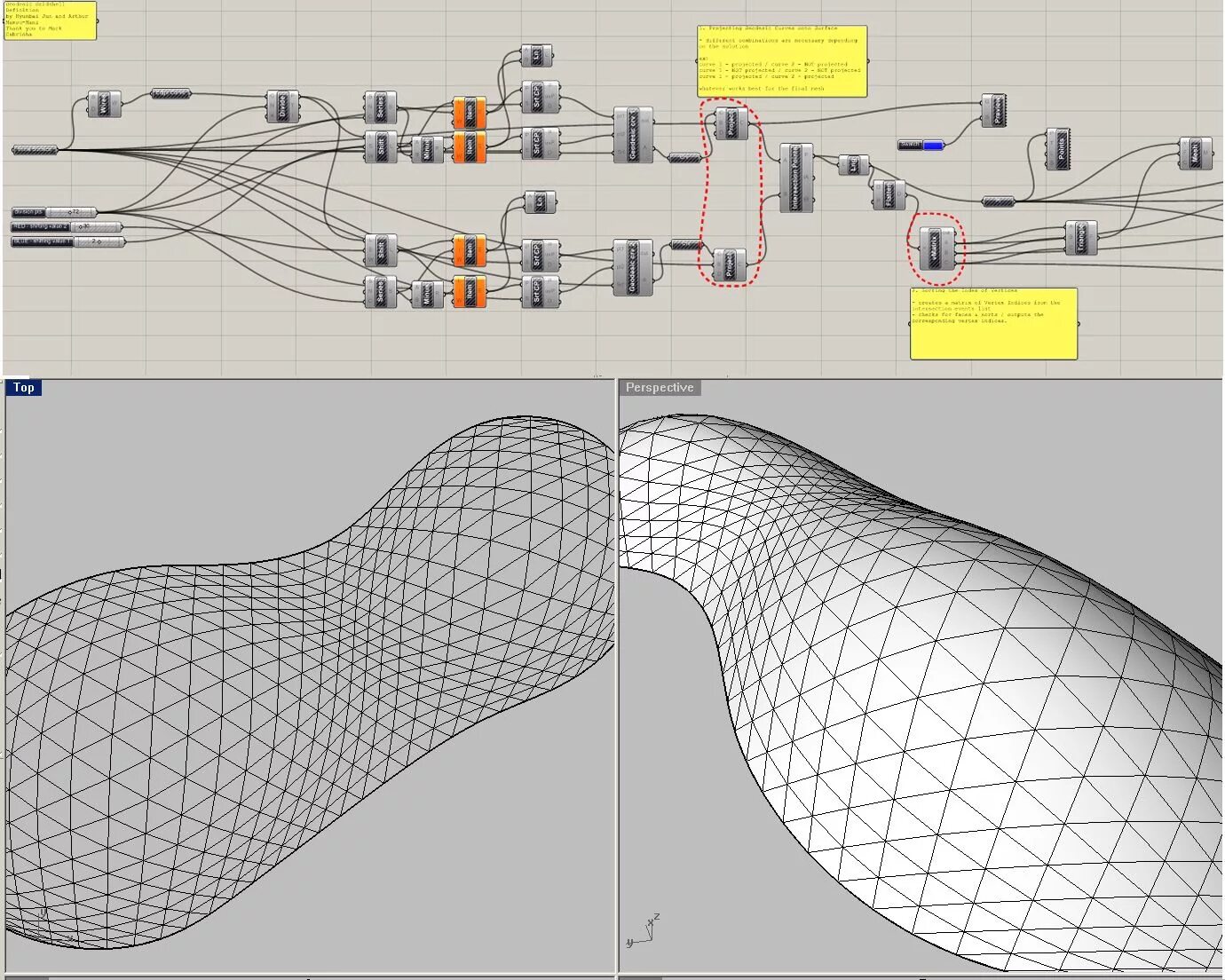This screenshot has height=980, width=1225.
Task: Select the yellow note about sorting vertex indices
Action: click(993, 324)
